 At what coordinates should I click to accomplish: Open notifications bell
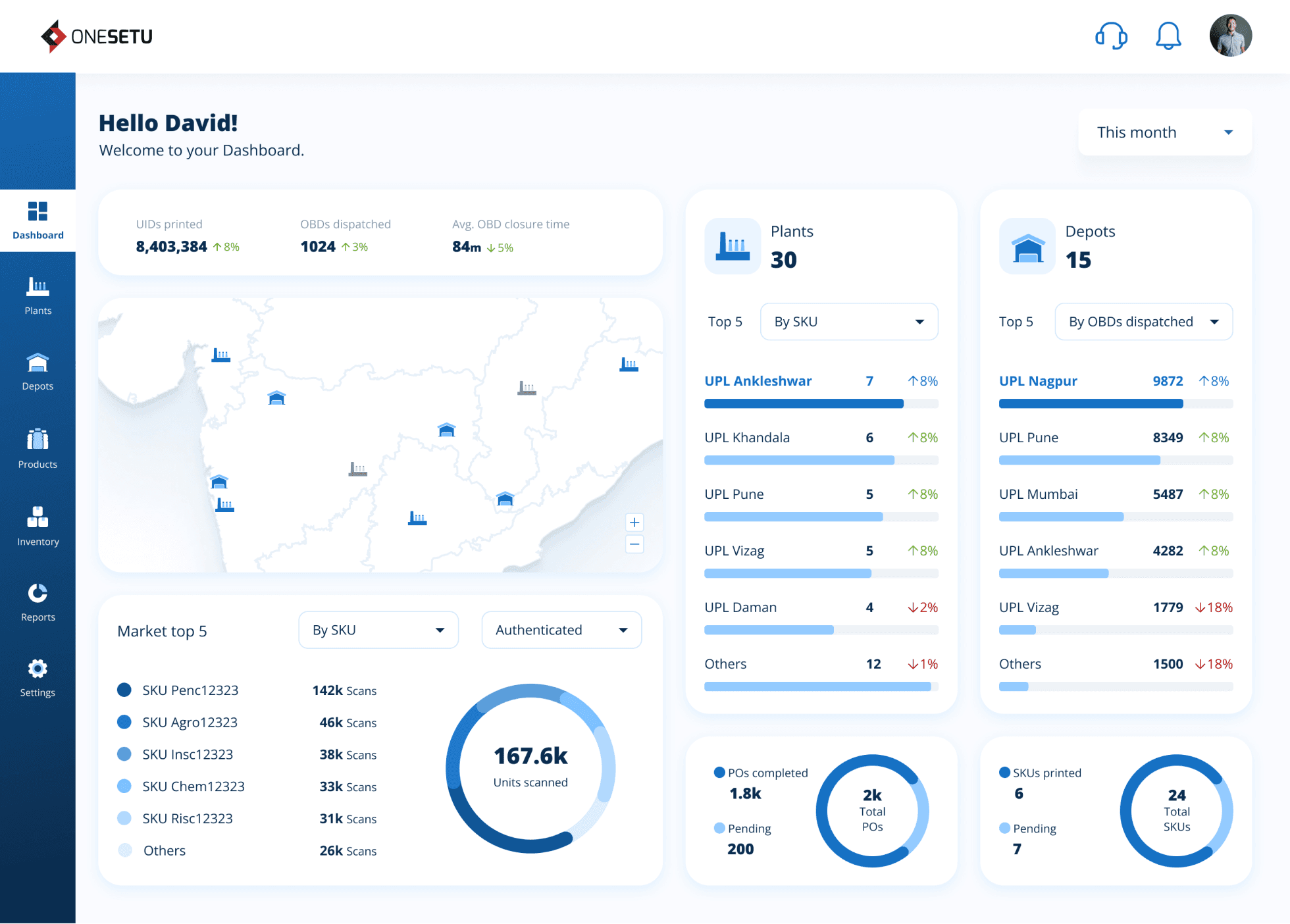pyautogui.click(x=1168, y=36)
